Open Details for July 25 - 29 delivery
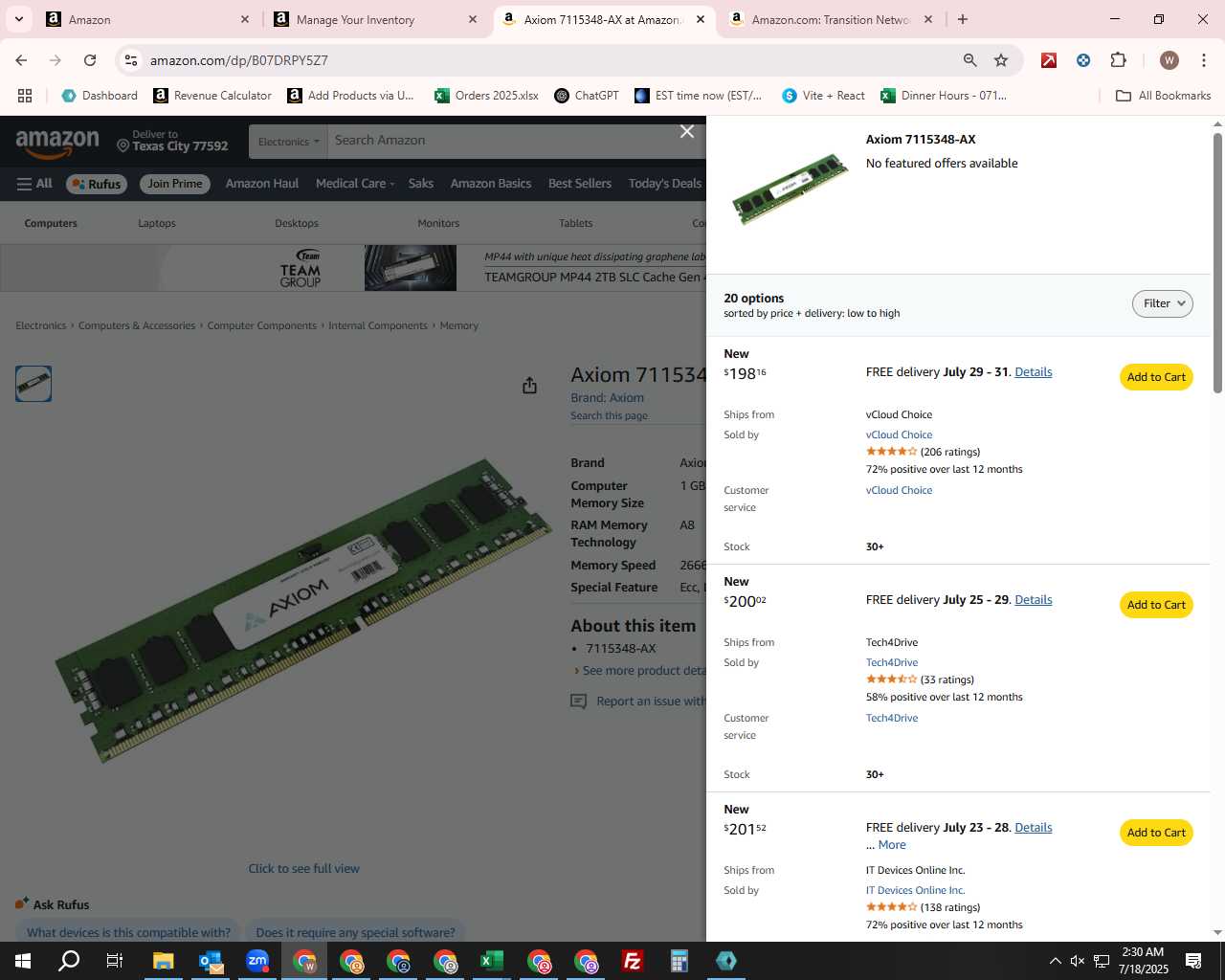The image size is (1225, 980). 1034,600
